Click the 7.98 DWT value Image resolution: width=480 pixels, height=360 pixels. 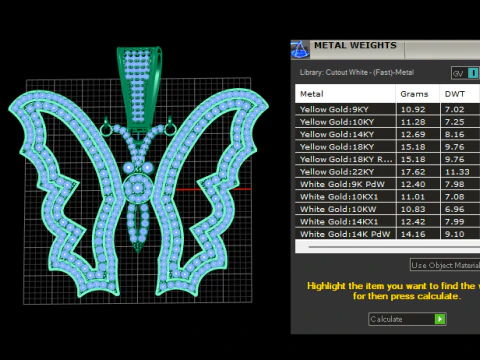pos(455,184)
